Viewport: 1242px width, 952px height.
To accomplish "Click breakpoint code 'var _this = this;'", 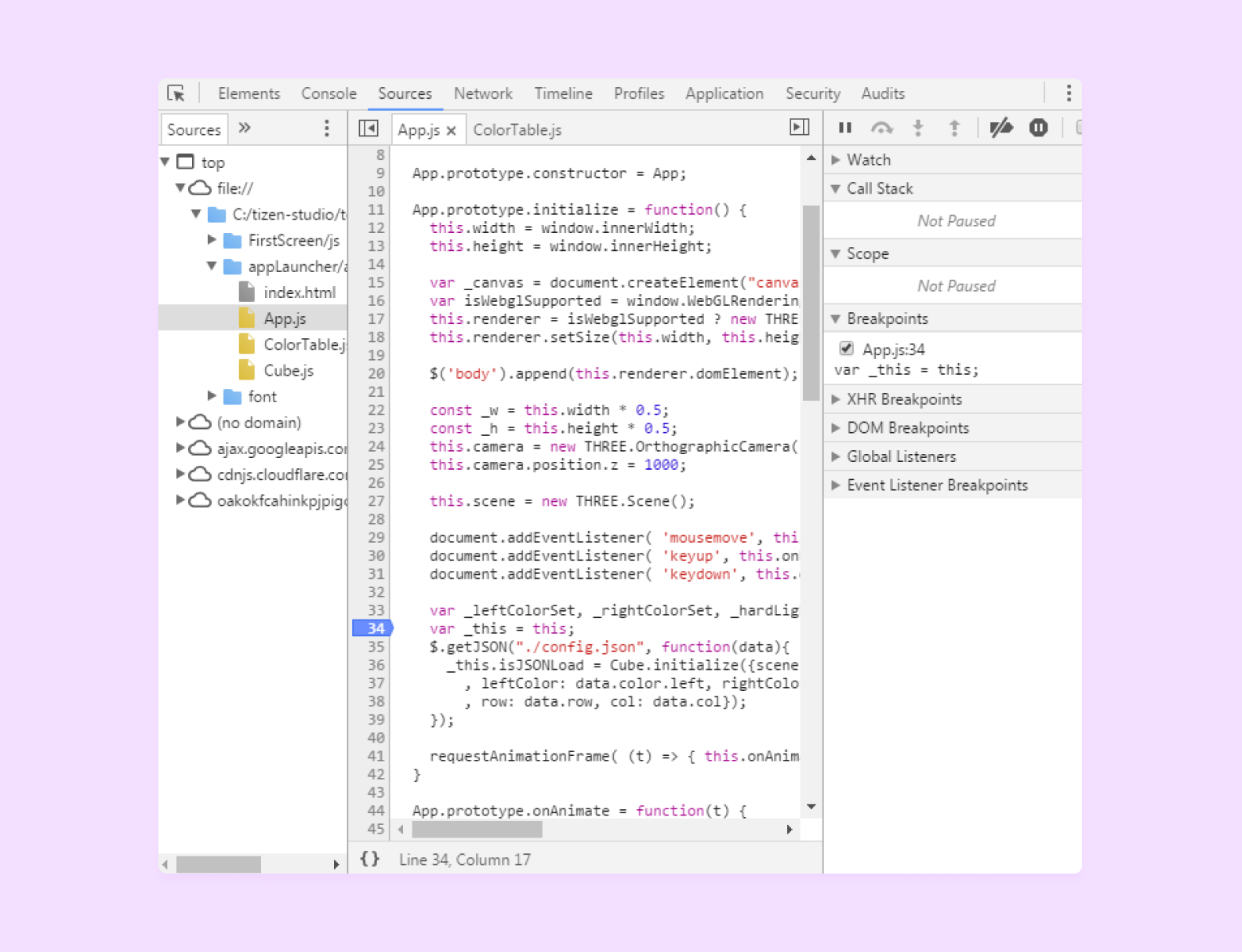I will [906, 369].
